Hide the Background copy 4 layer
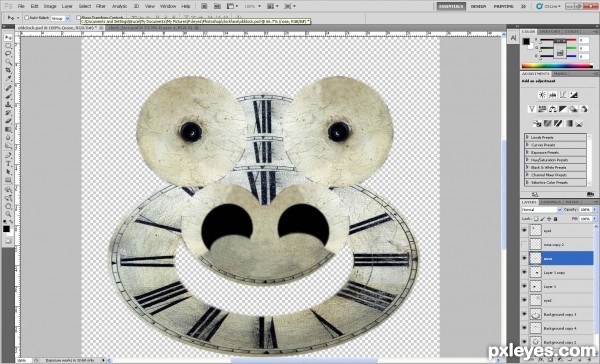 click(524, 328)
